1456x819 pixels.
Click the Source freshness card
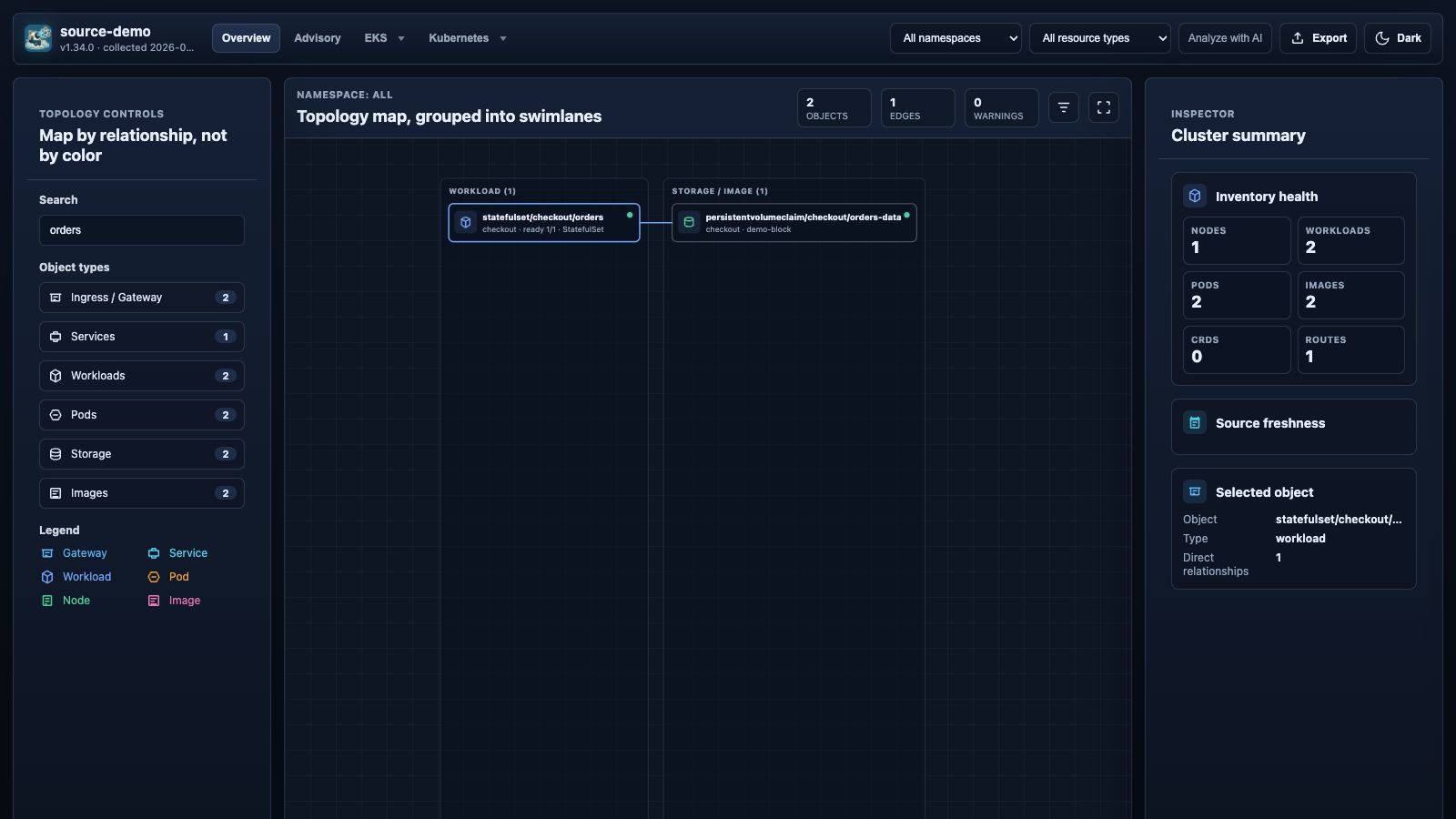tap(1294, 427)
